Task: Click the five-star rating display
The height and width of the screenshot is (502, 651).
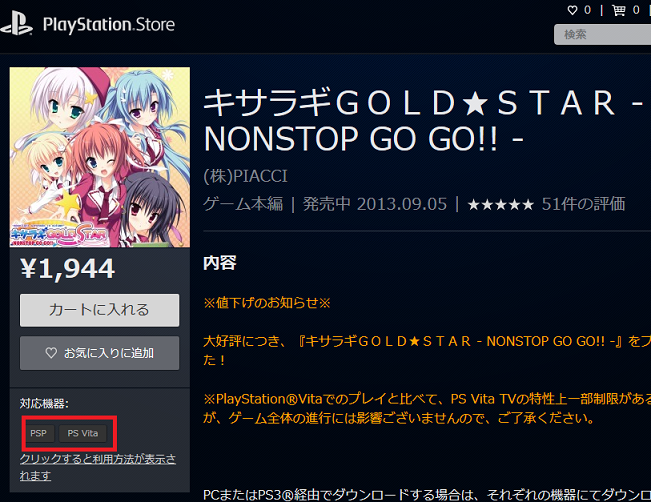Action: coord(501,204)
